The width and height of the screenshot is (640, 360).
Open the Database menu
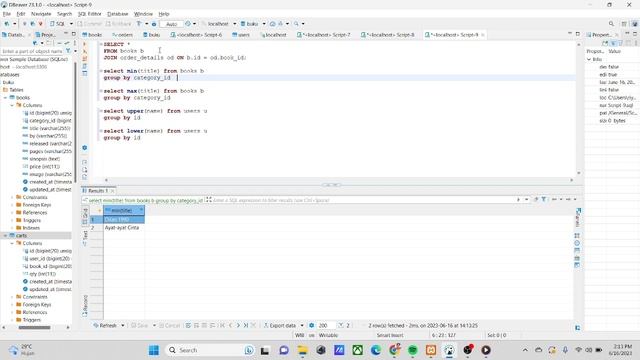point(118,14)
